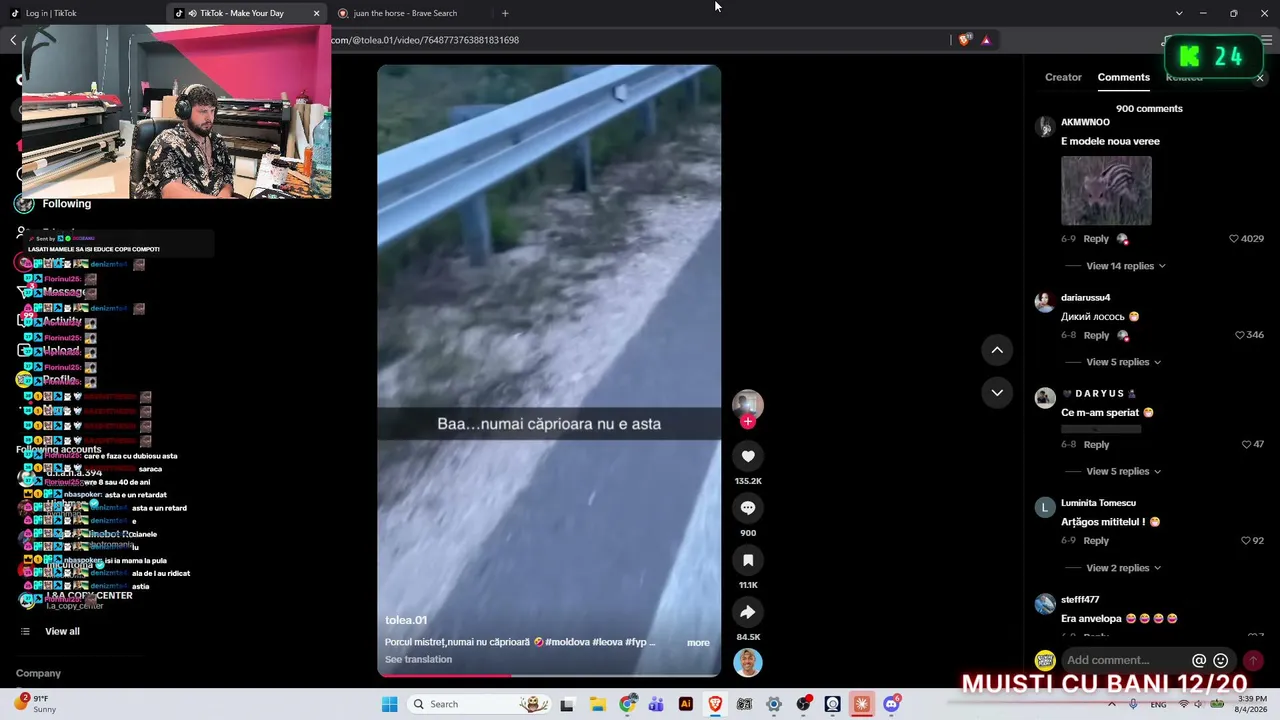Open Task View on the taskbar
Viewport: 1280px width, 720px height.
[x=567, y=704]
